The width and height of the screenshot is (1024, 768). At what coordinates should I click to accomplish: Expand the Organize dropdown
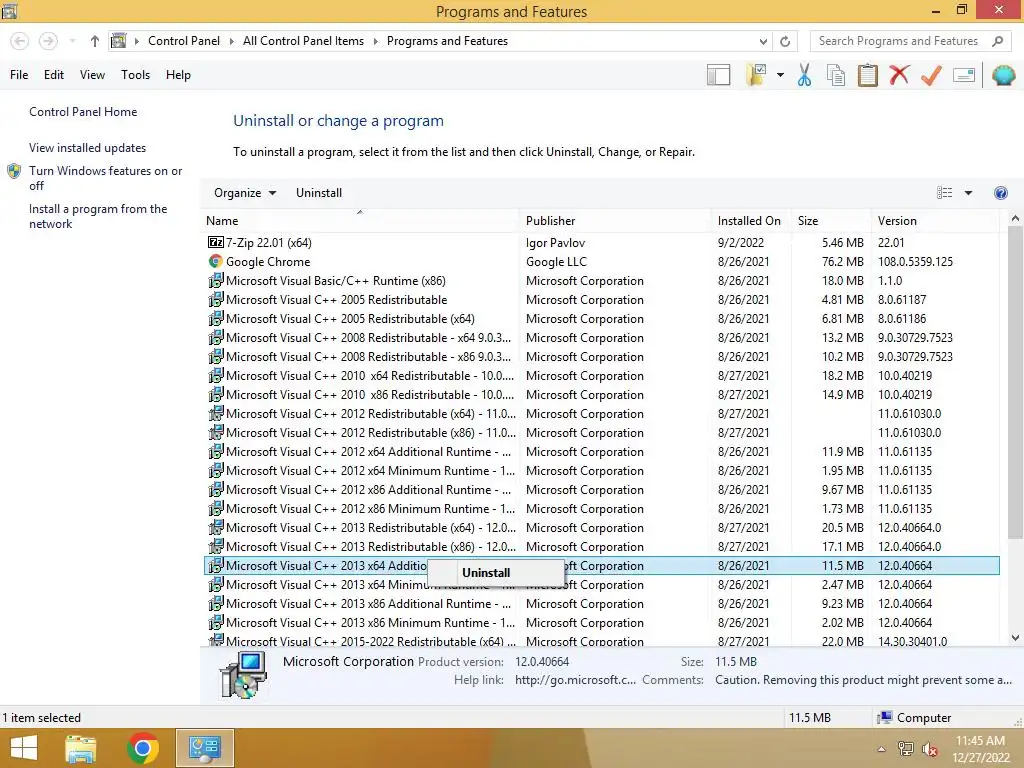pyautogui.click(x=245, y=193)
